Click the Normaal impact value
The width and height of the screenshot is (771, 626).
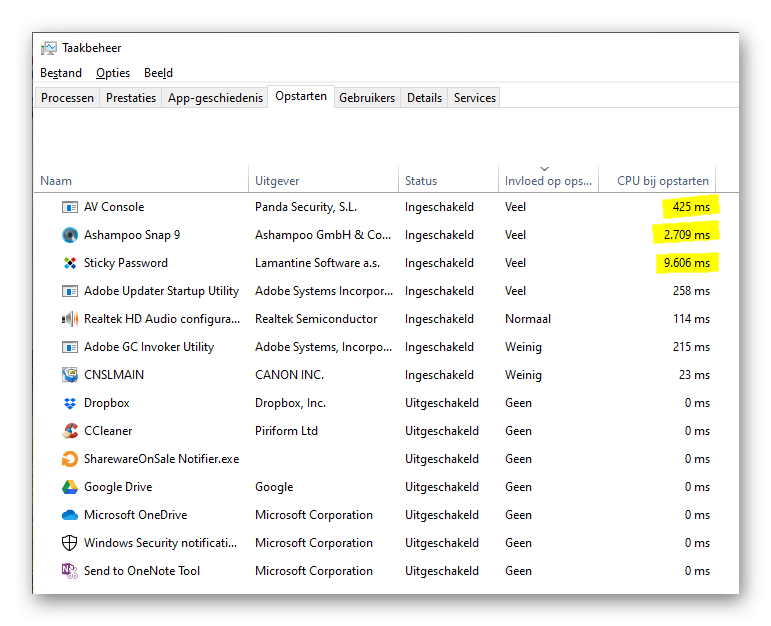point(528,319)
